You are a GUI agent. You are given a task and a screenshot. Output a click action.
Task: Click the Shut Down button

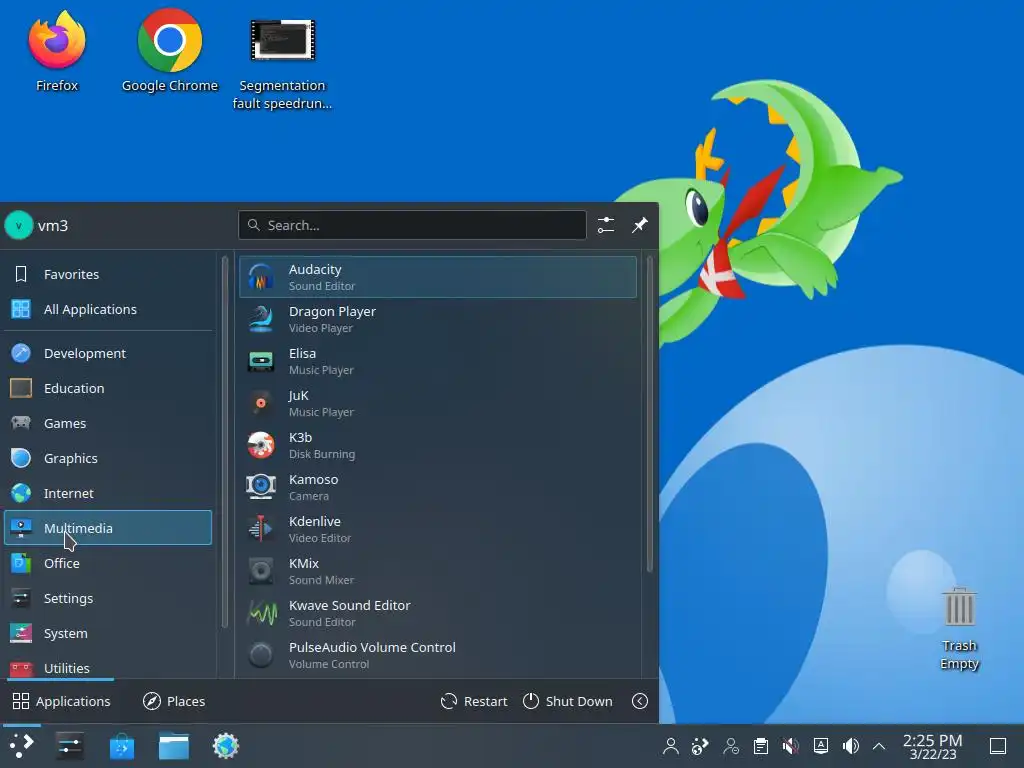tap(568, 701)
